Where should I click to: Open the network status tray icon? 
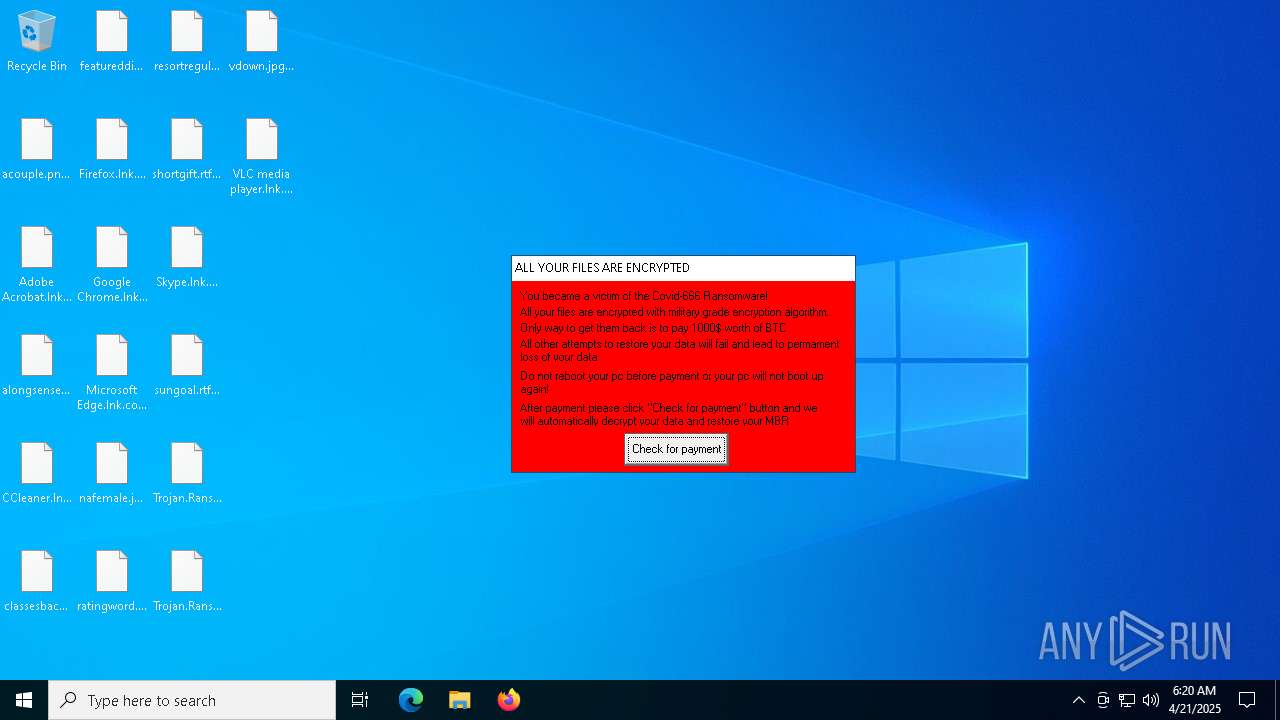(x=1127, y=700)
